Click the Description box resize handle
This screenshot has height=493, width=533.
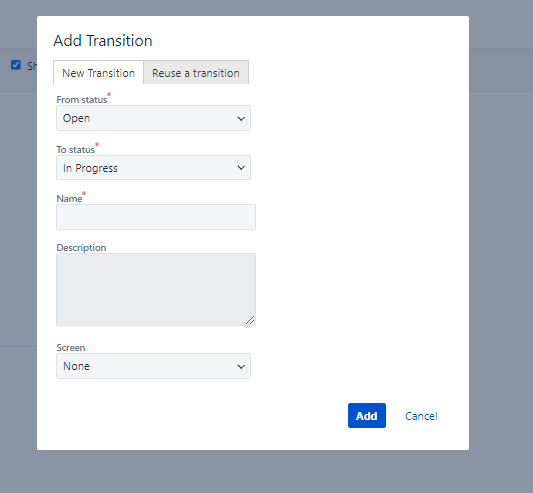pos(250,320)
